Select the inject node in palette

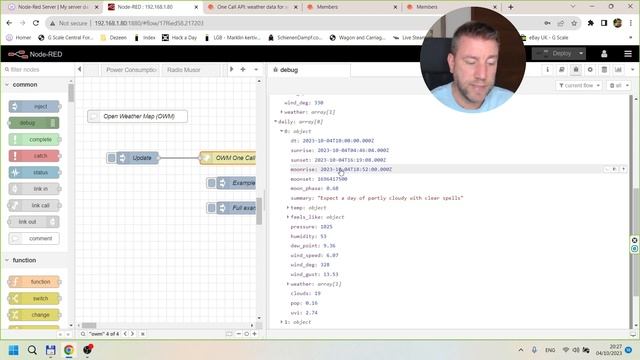[34, 107]
